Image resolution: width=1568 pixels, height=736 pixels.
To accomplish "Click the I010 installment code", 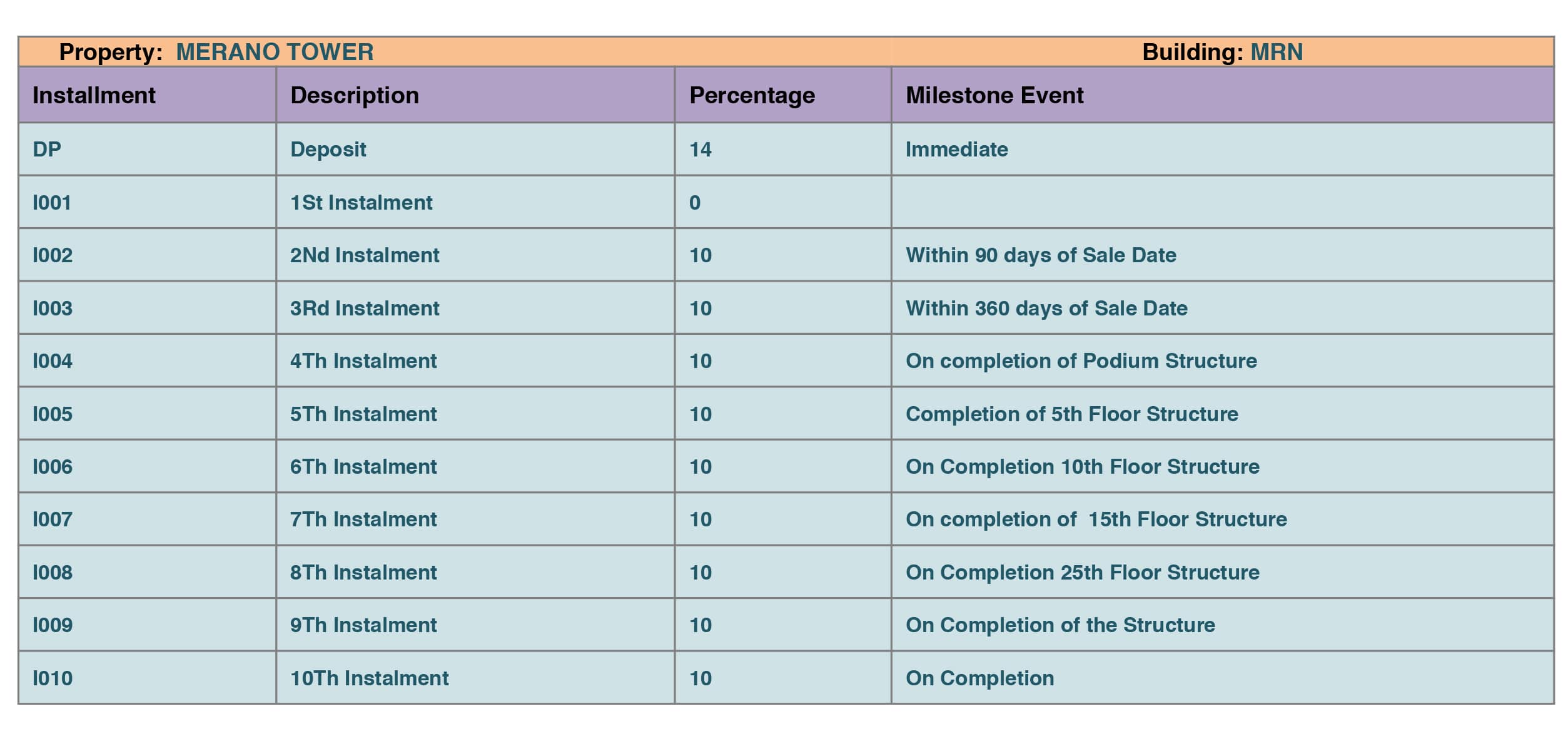I will coord(53,678).
